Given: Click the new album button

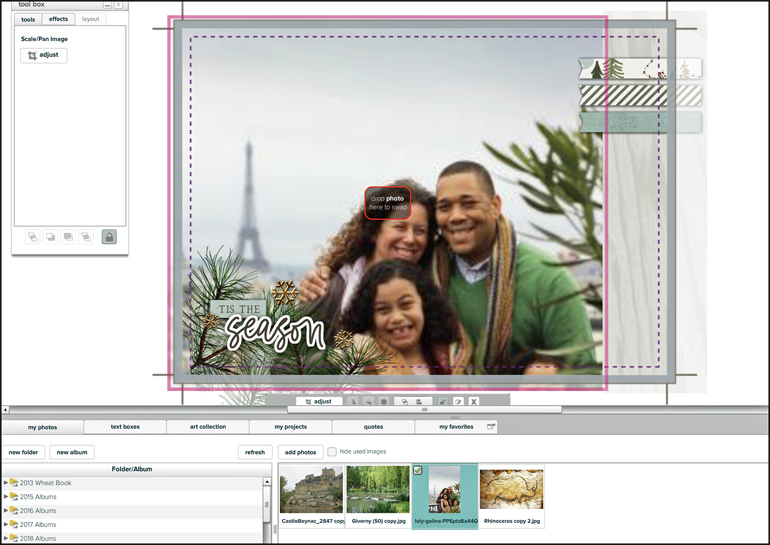Looking at the screenshot, I should click(x=72, y=452).
